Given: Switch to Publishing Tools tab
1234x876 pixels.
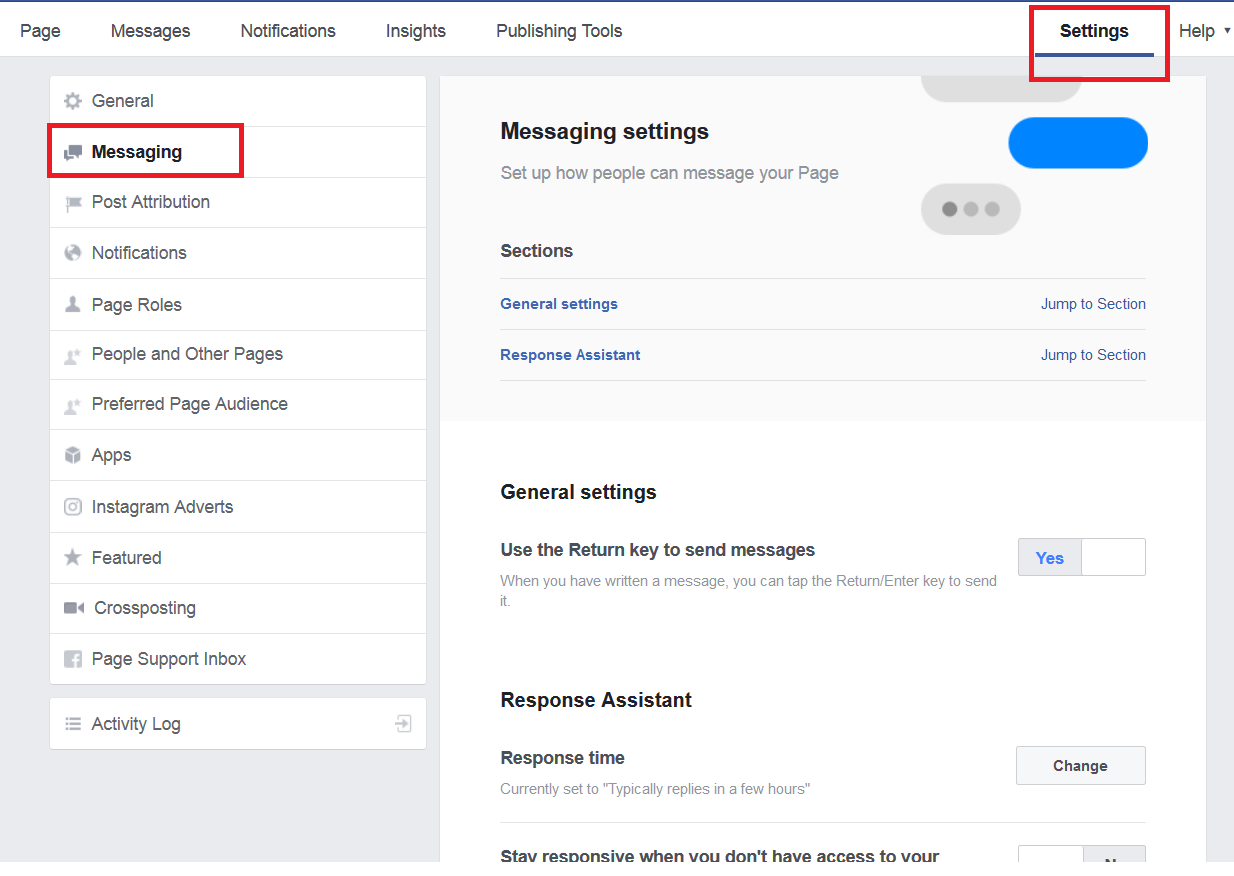Looking at the screenshot, I should tap(559, 31).
